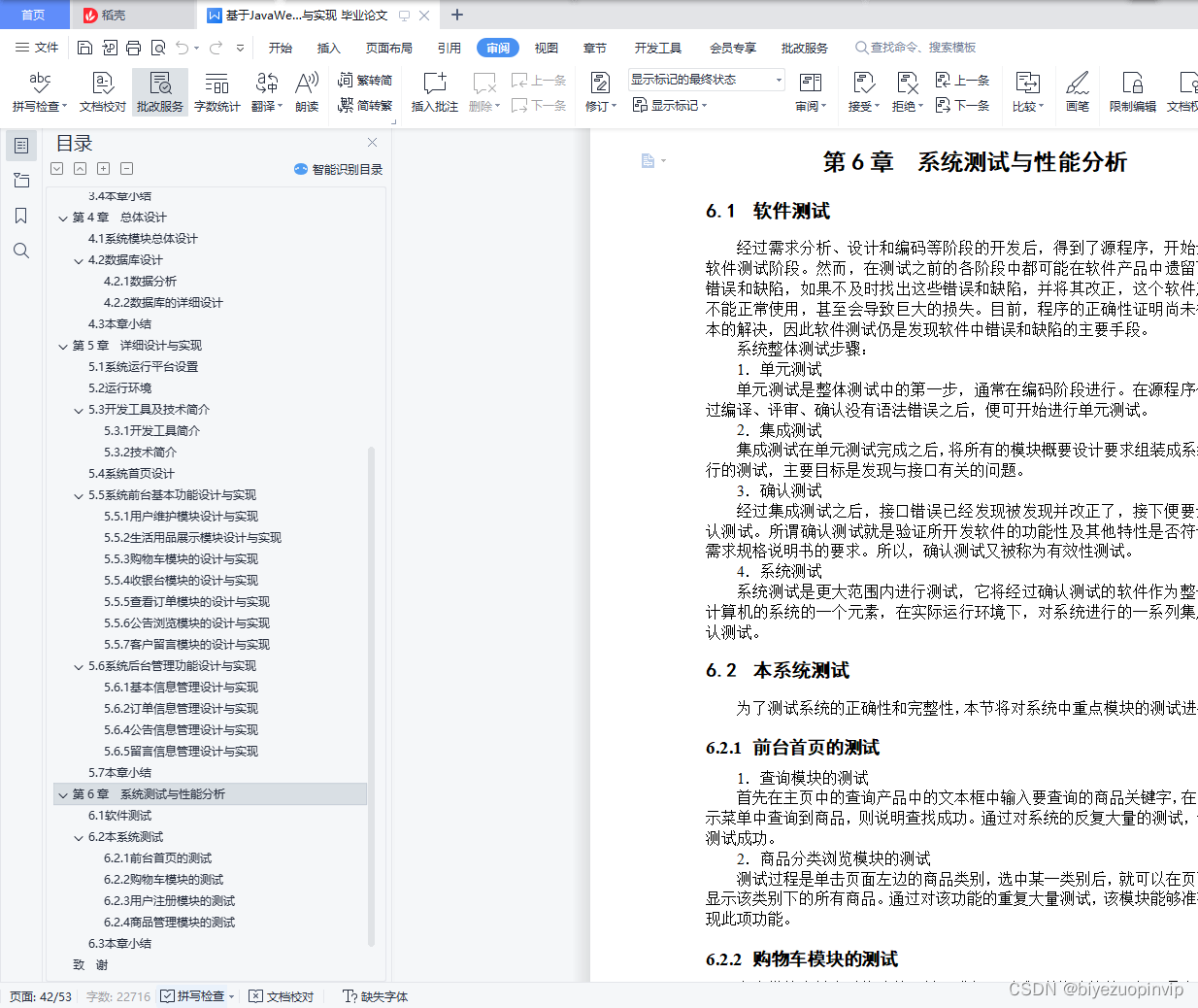Collapse 第4章 总体设计 in outline
1198x1008 pixels.
[63, 218]
